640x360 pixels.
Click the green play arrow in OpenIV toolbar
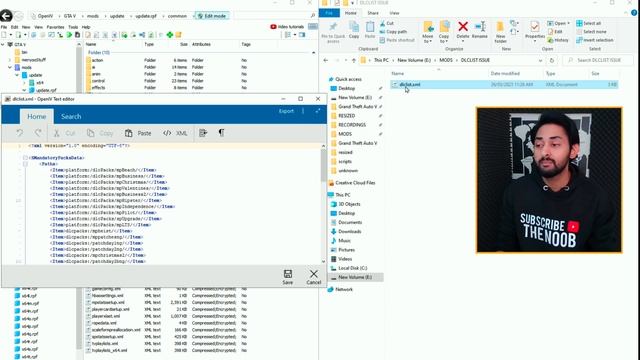point(69,35)
